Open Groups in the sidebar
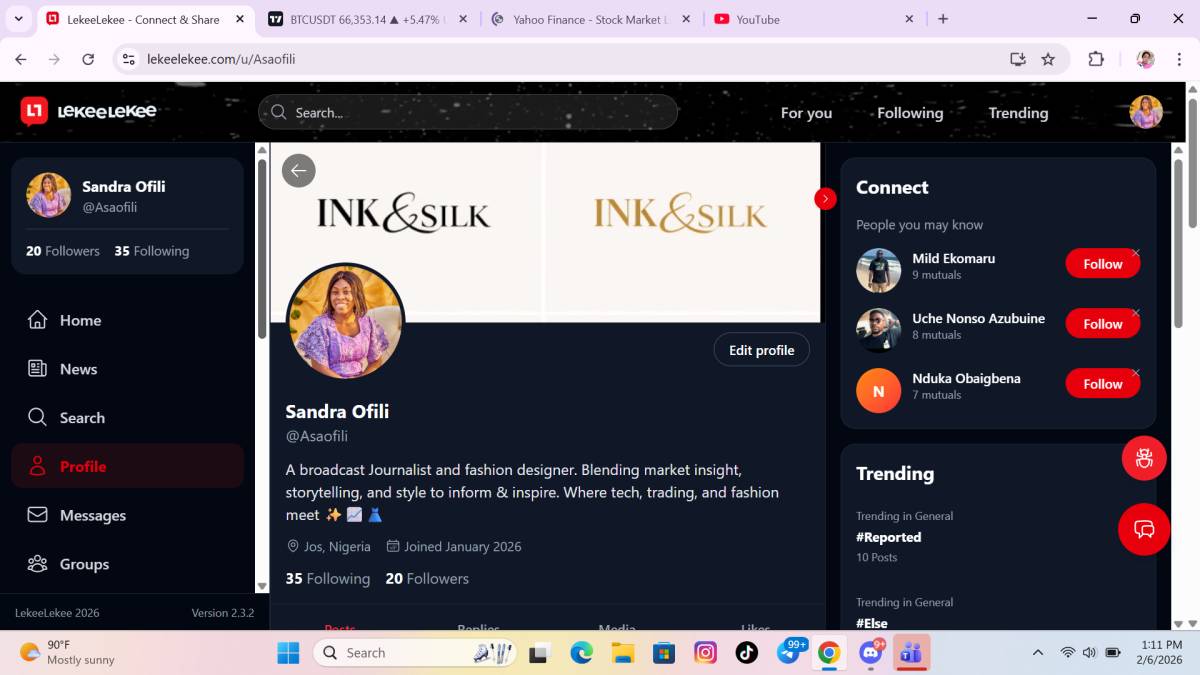 [127, 564]
